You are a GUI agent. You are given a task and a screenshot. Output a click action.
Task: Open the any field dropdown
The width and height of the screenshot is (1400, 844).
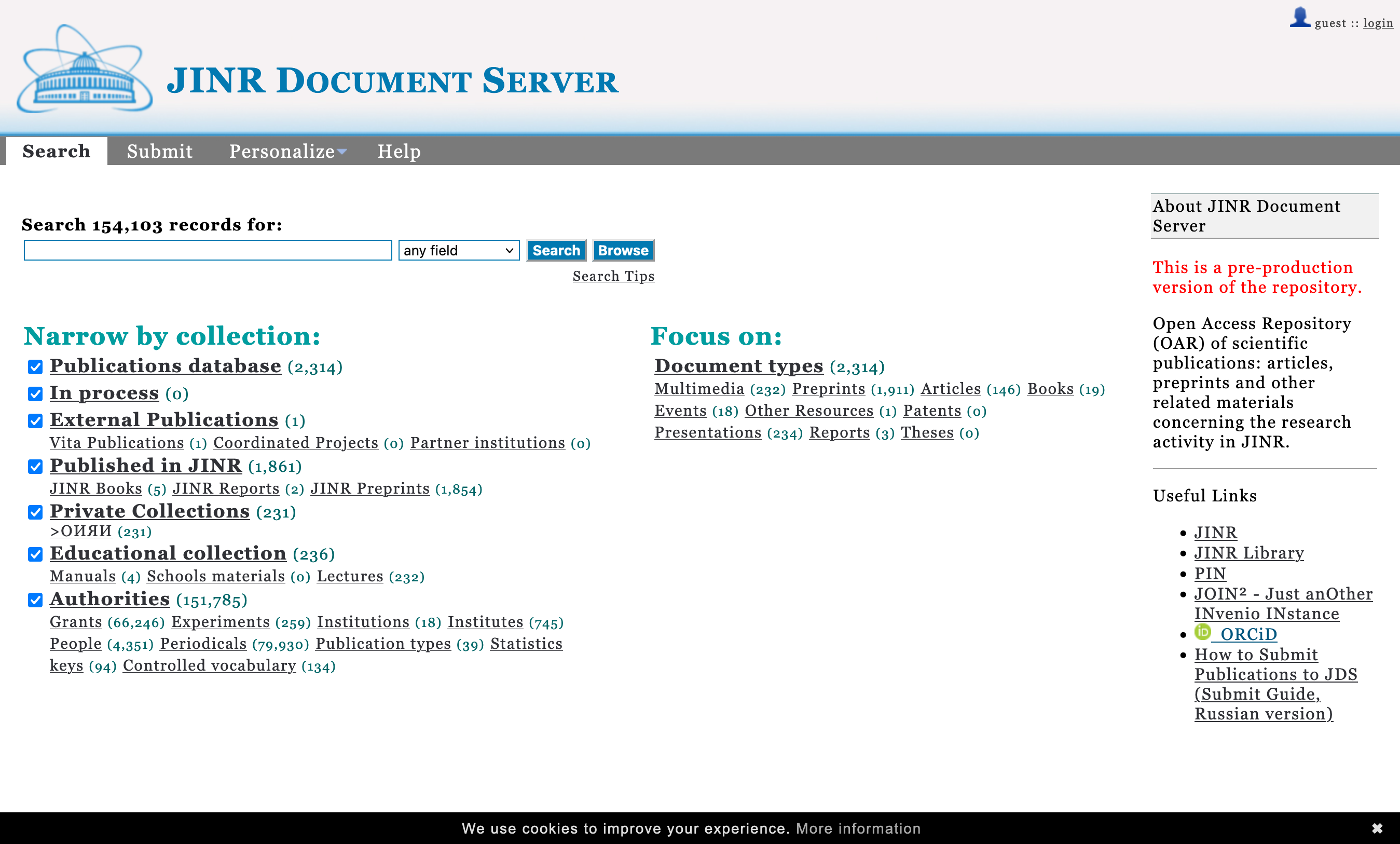click(459, 250)
